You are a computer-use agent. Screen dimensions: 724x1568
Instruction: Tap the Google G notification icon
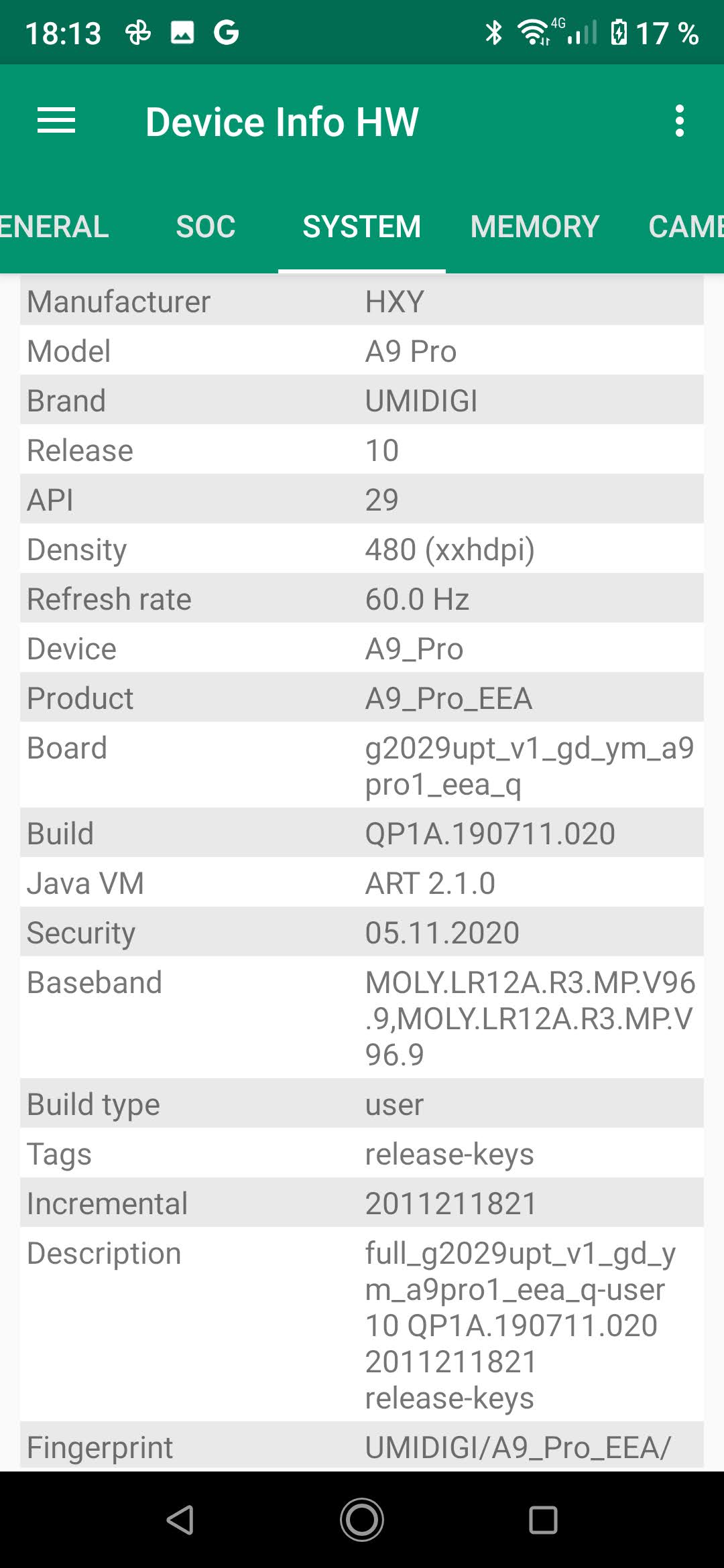pyautogui.click(x=226, y=32)
